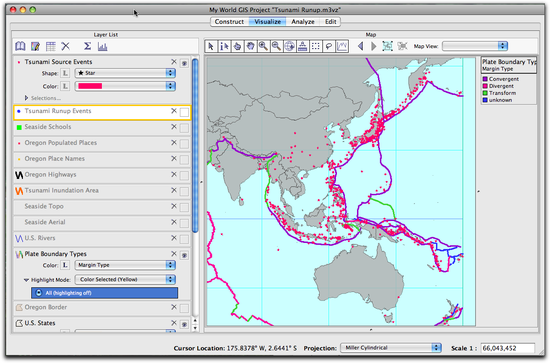
Task: Open the Shape dropdown showing Star
Action: pos(125,73)
